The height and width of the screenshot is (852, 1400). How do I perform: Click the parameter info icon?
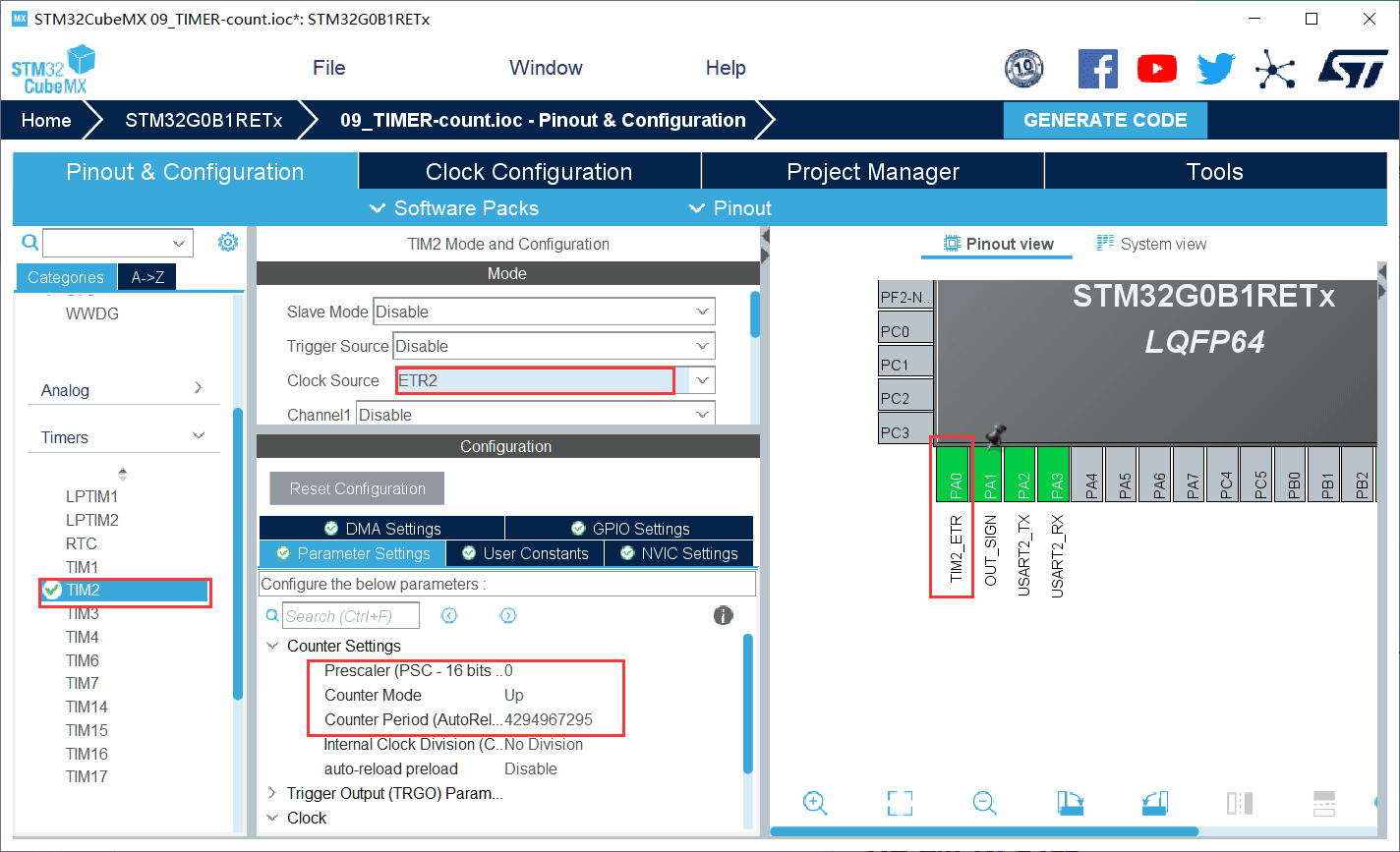pos(724,616)
